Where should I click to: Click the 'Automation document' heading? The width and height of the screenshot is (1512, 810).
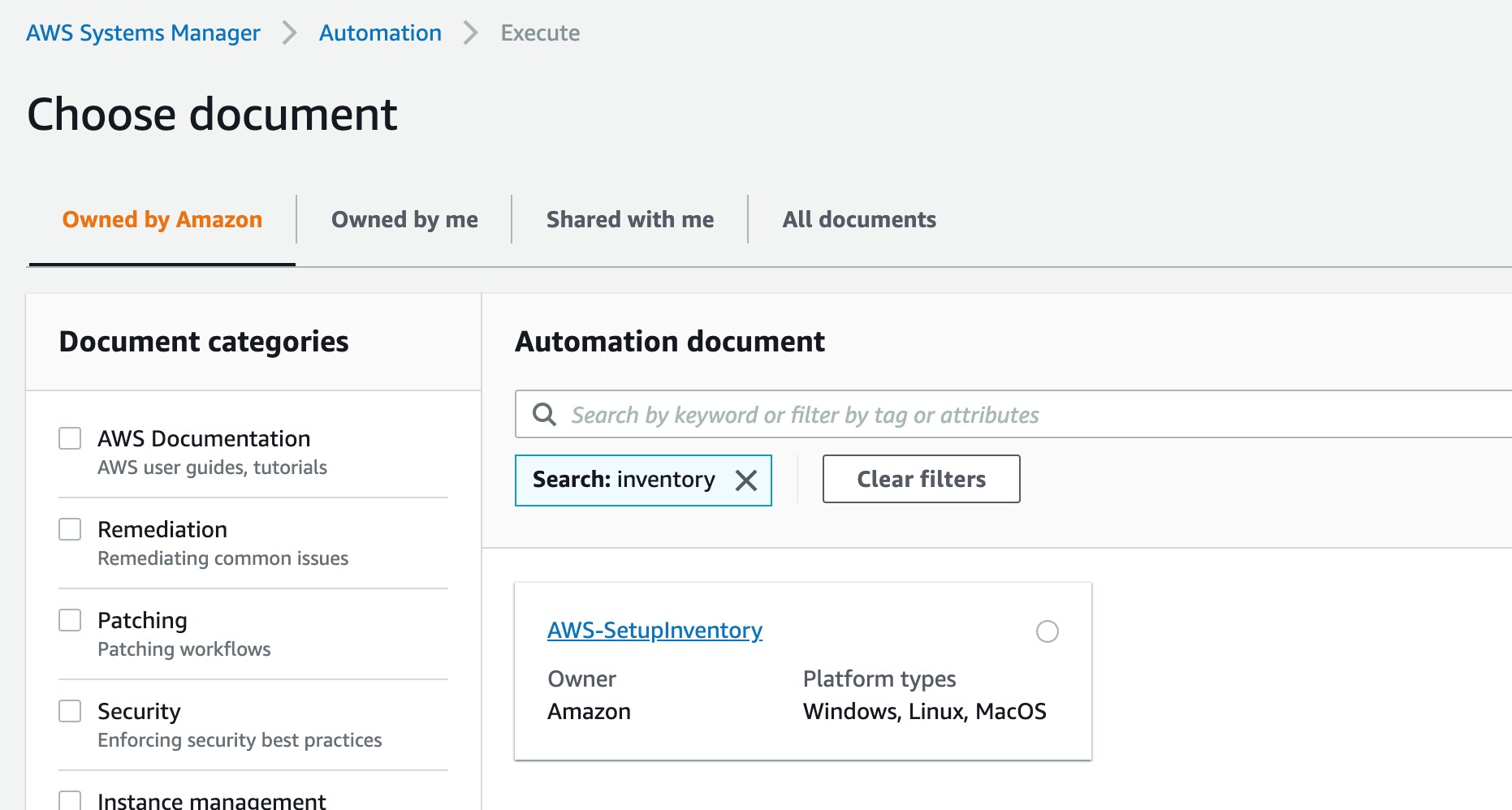point(670,342)
